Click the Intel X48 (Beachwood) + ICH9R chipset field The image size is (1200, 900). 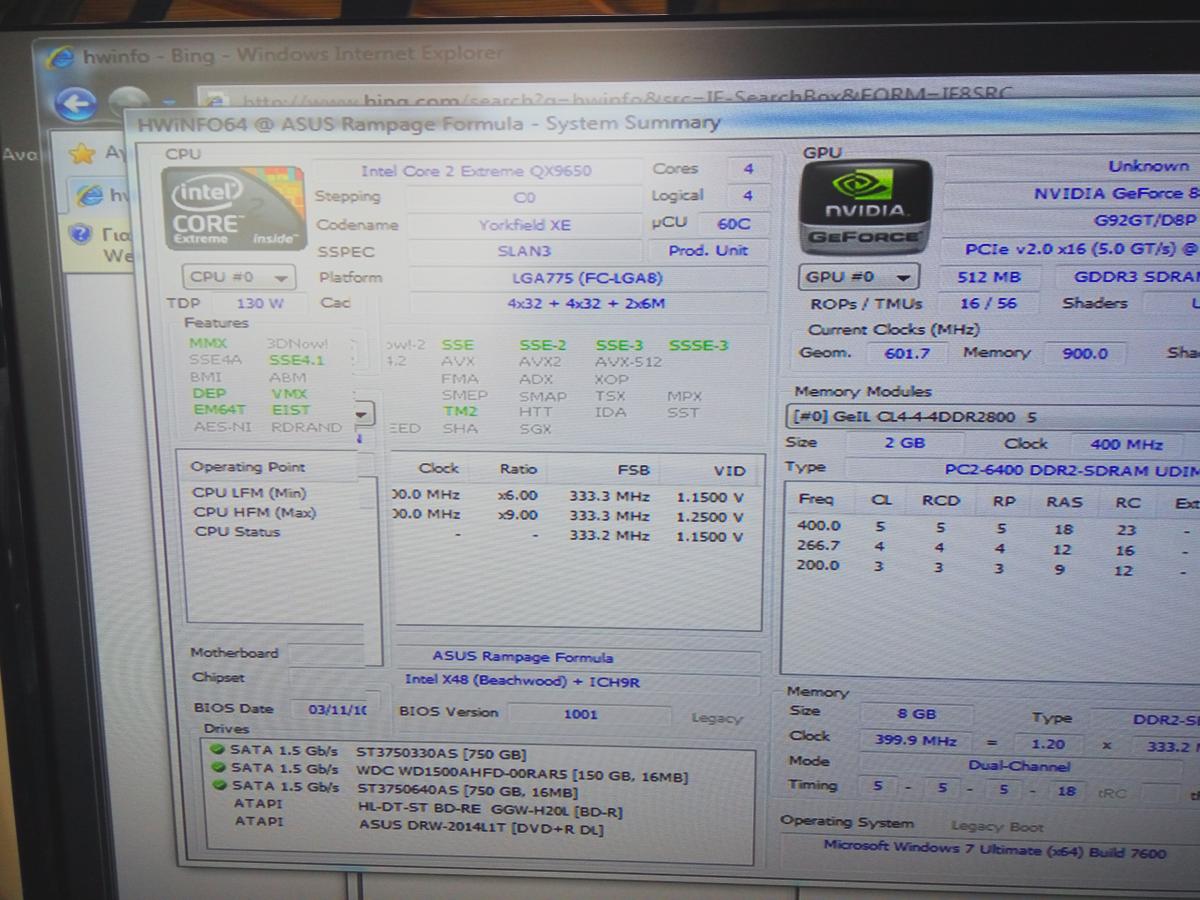tap(524, 681)
